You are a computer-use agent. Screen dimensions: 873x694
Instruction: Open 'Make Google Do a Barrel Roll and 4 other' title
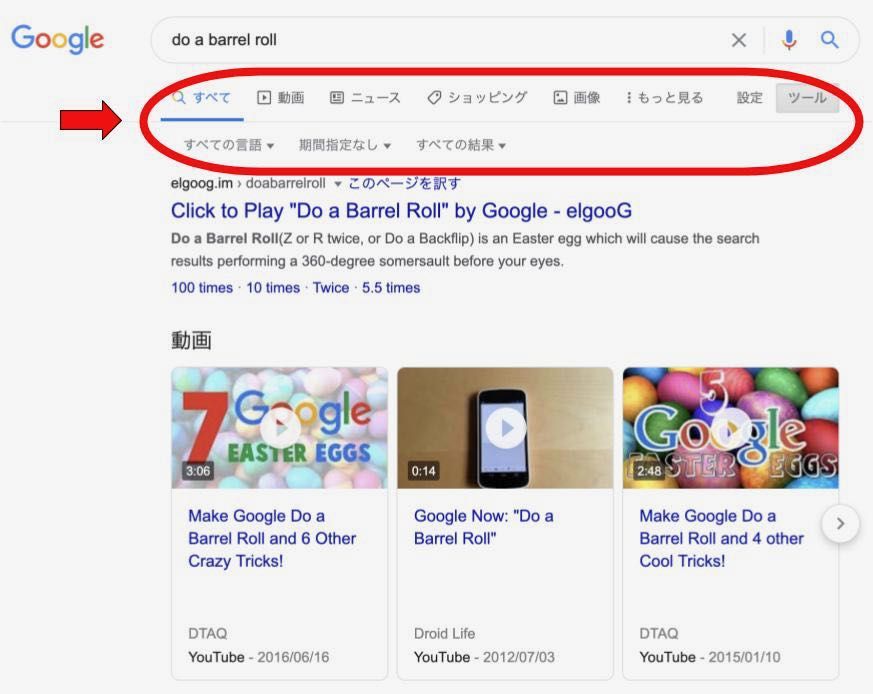(722, 539)
